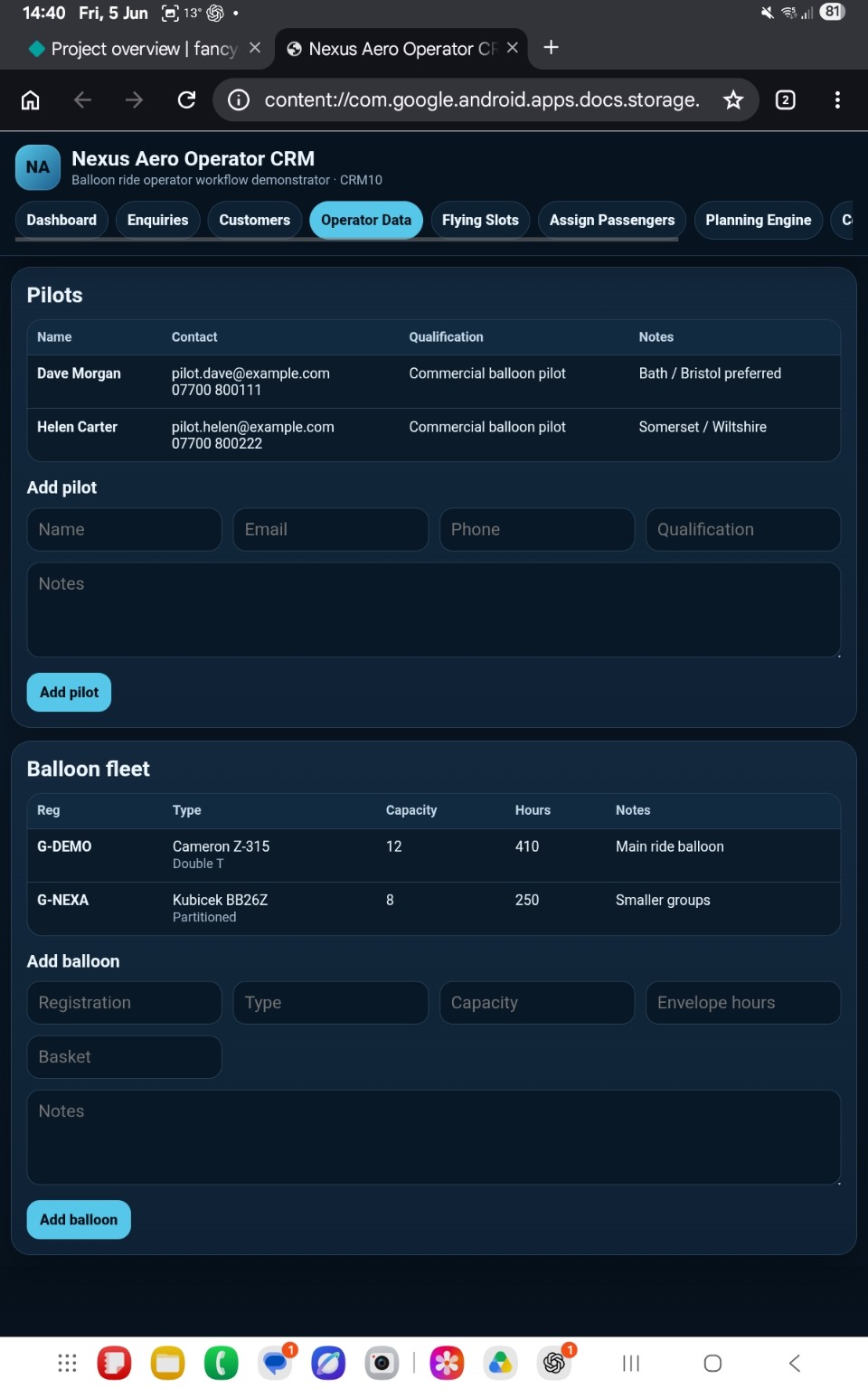Focus the pilot Name input field

coord(124,530)
